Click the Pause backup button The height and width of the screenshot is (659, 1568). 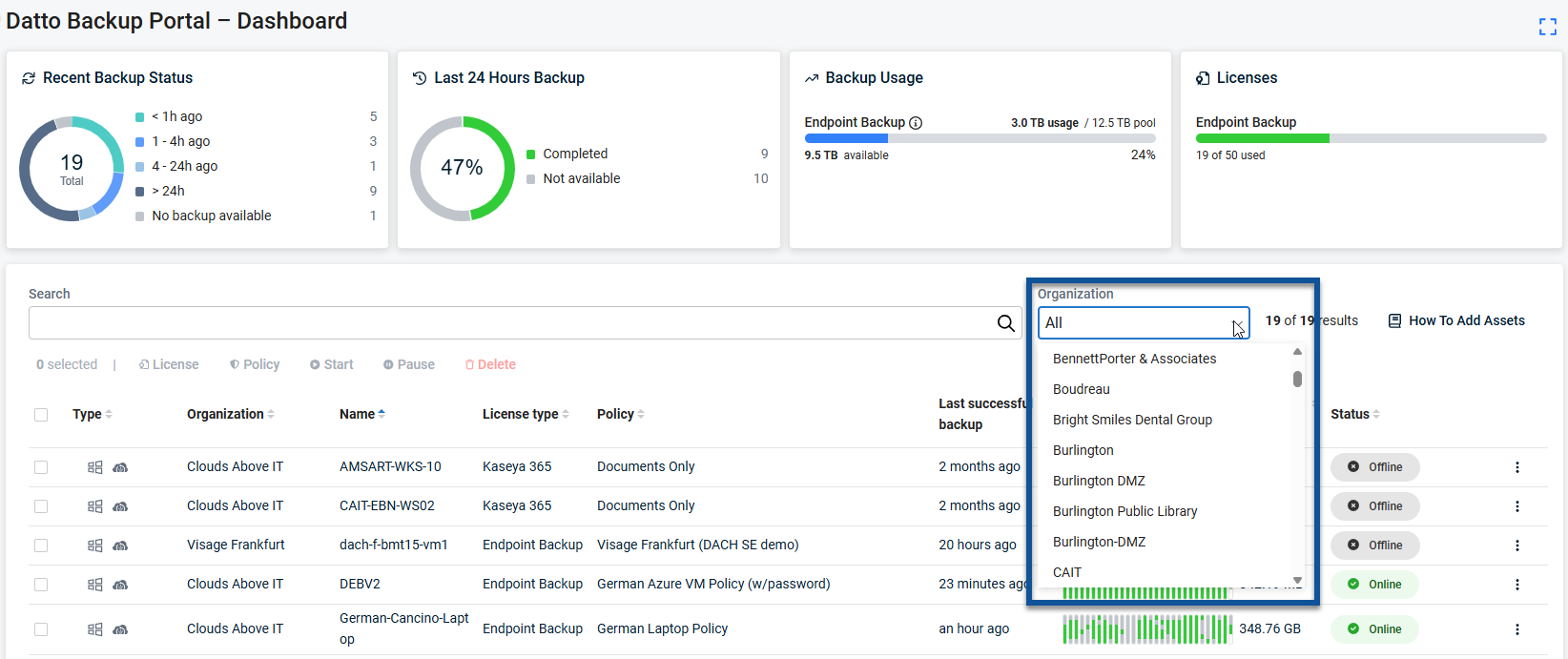[x=409, y=364]
